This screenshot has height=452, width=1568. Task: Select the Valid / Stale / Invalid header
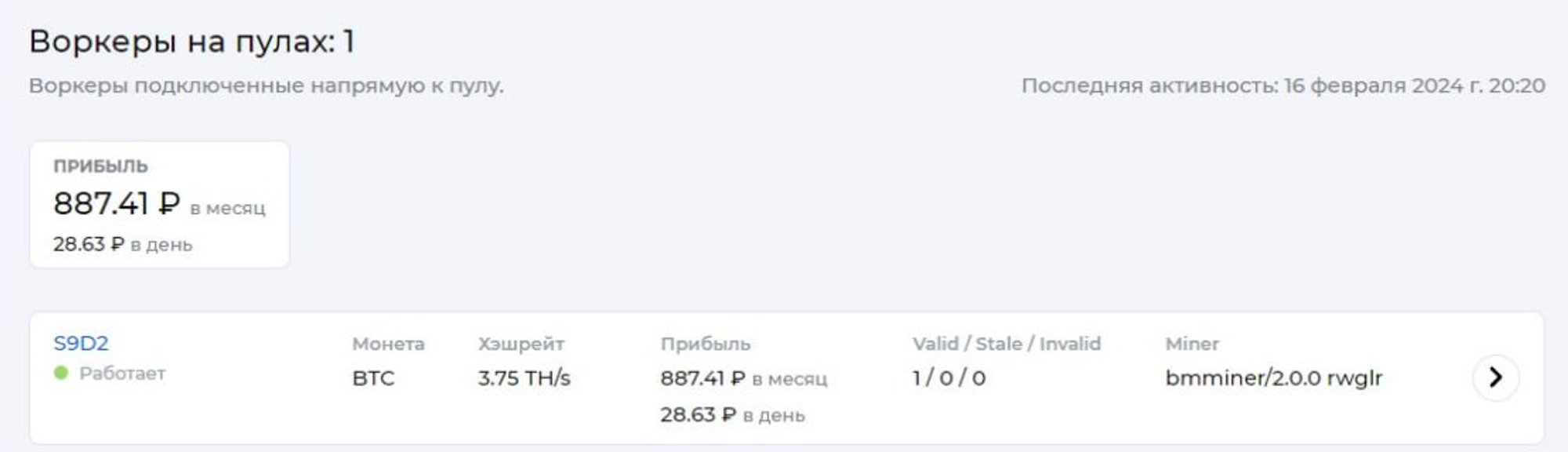(x=1007, y=344)
